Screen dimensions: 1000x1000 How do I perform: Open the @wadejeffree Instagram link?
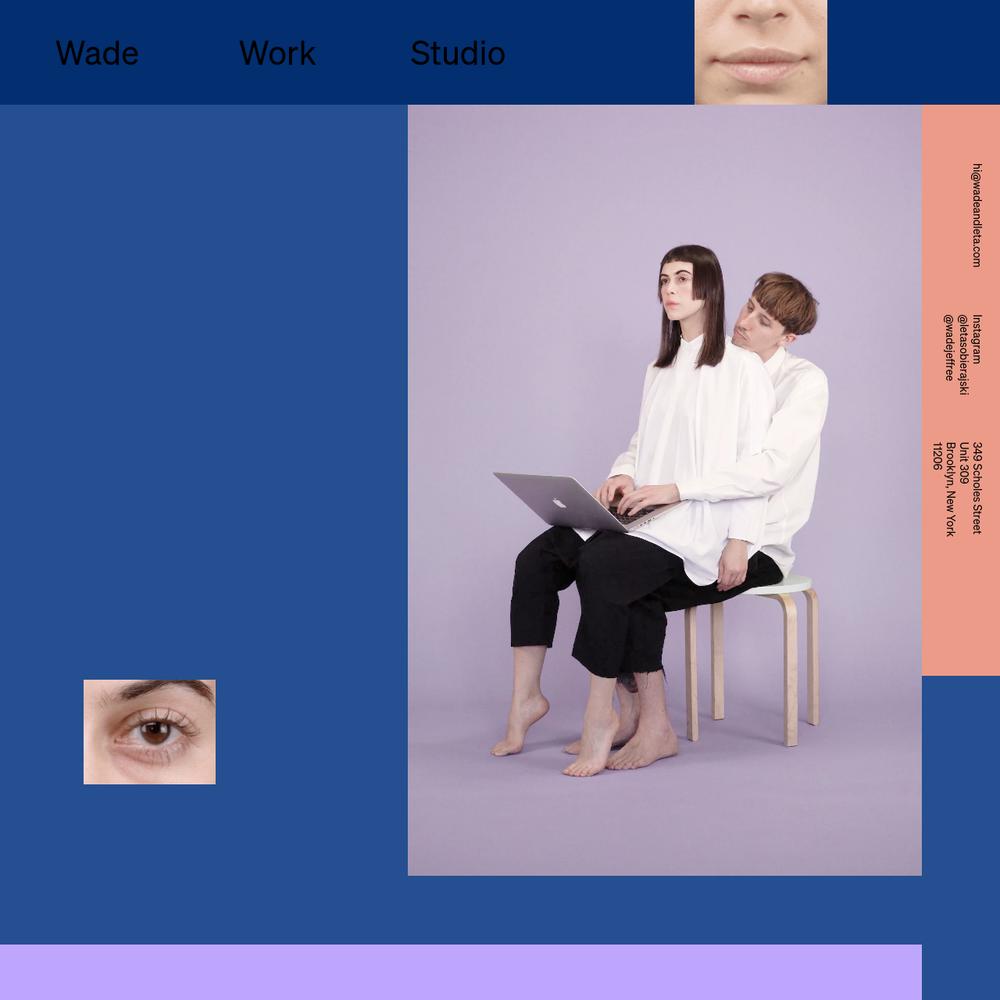(949, 348)
